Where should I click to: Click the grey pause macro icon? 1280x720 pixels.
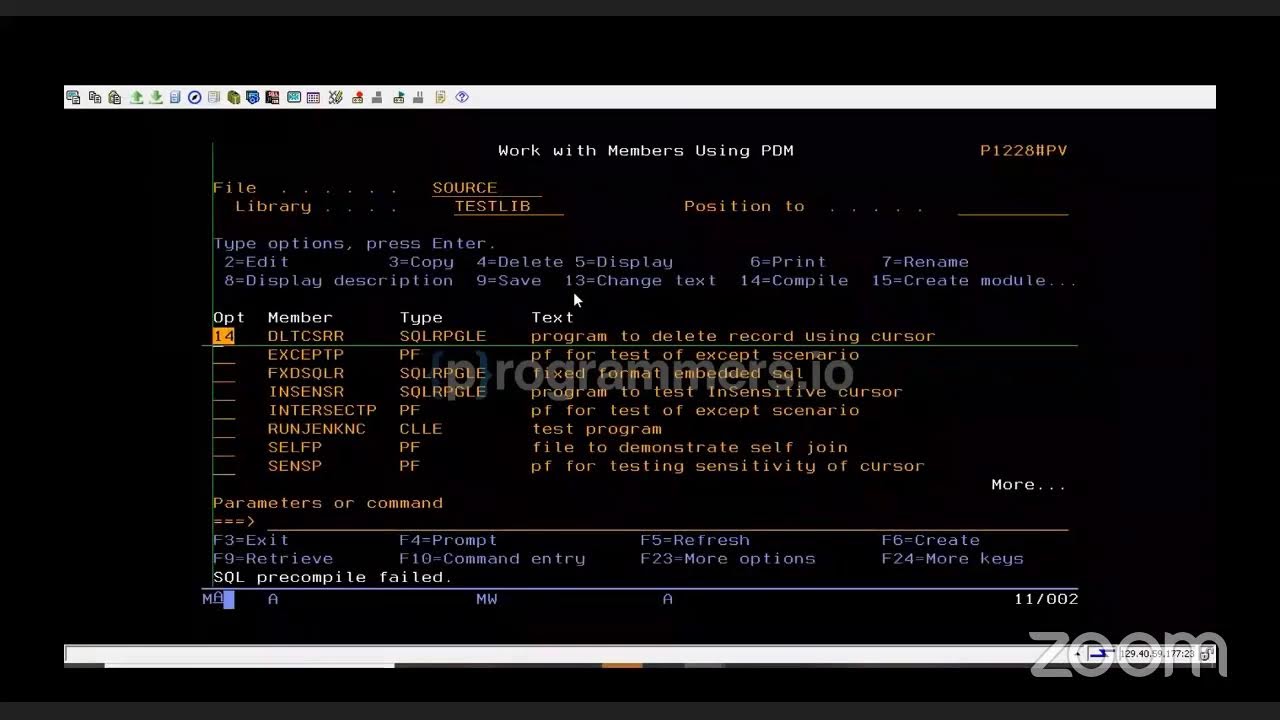point(418,97)
